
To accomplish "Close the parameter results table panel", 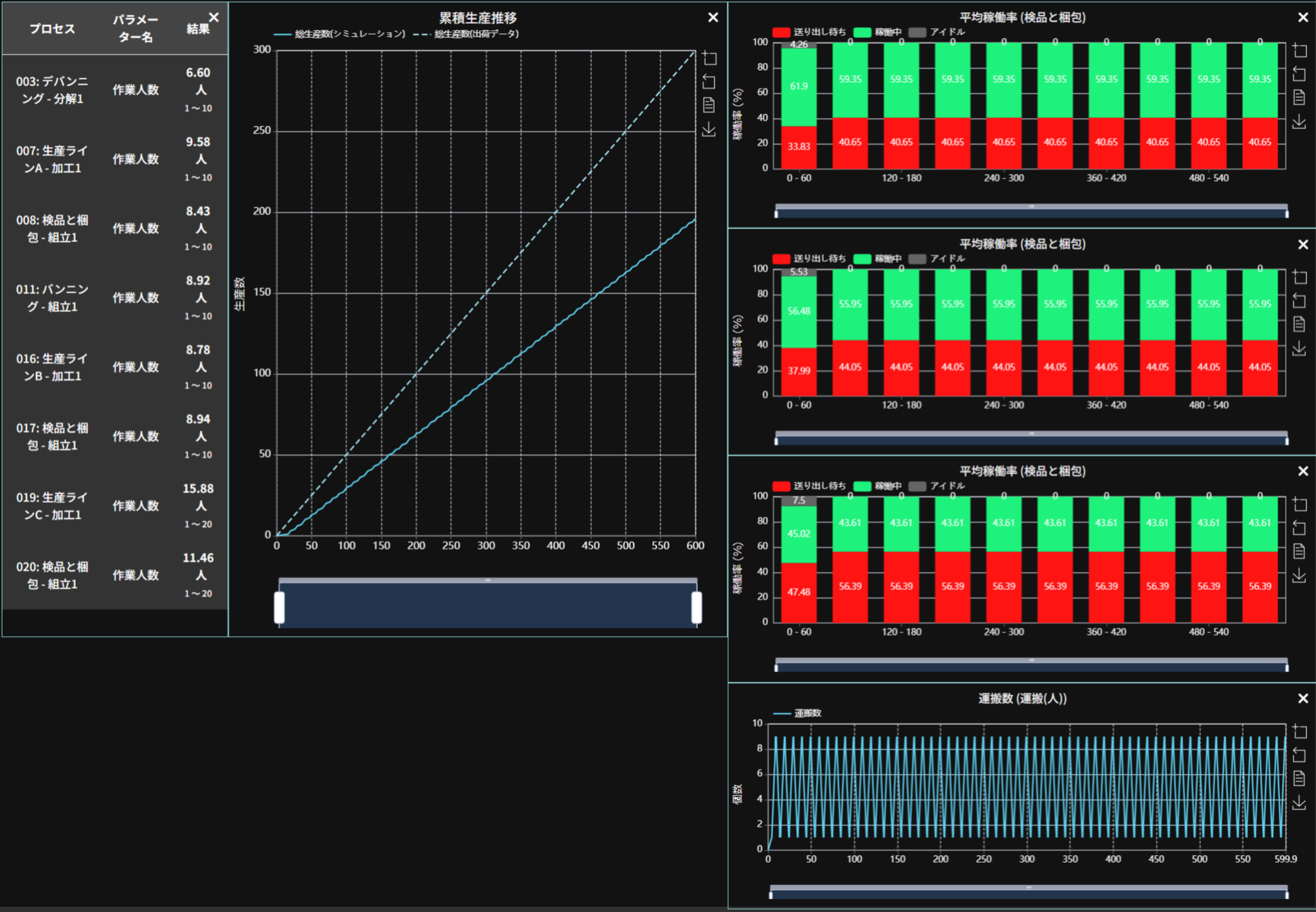I will click(x=214, y=18).
